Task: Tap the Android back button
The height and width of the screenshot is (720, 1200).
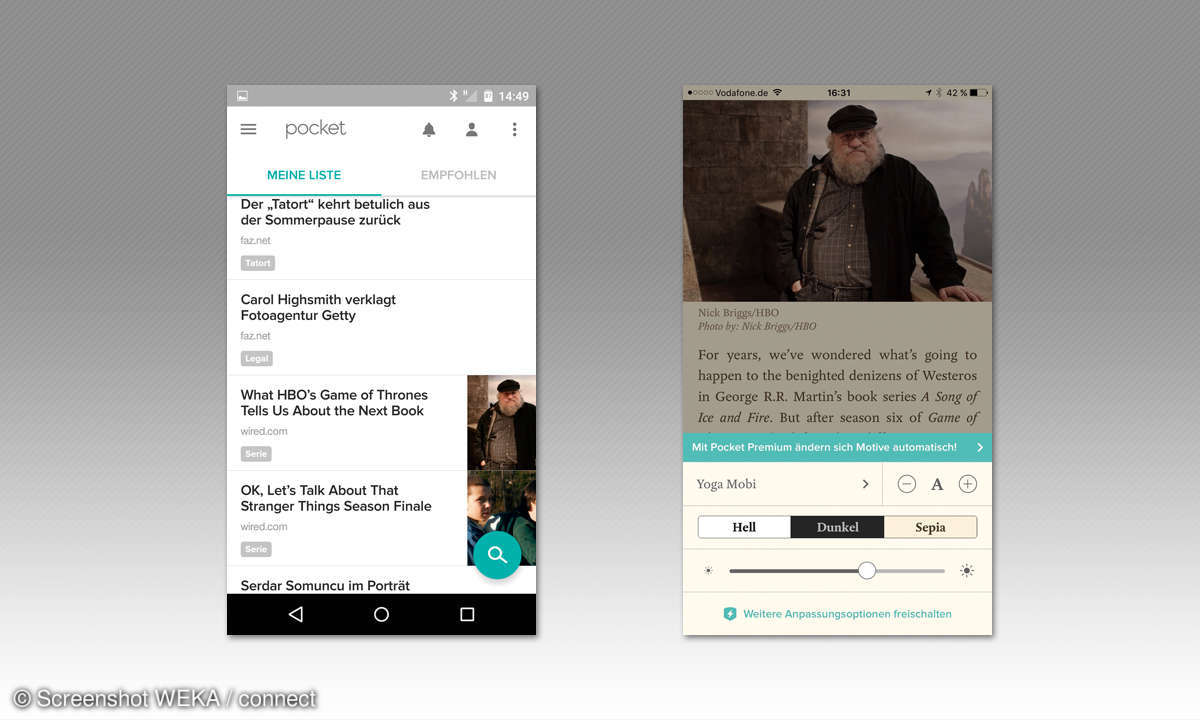Action: click(x=295, y=614)
